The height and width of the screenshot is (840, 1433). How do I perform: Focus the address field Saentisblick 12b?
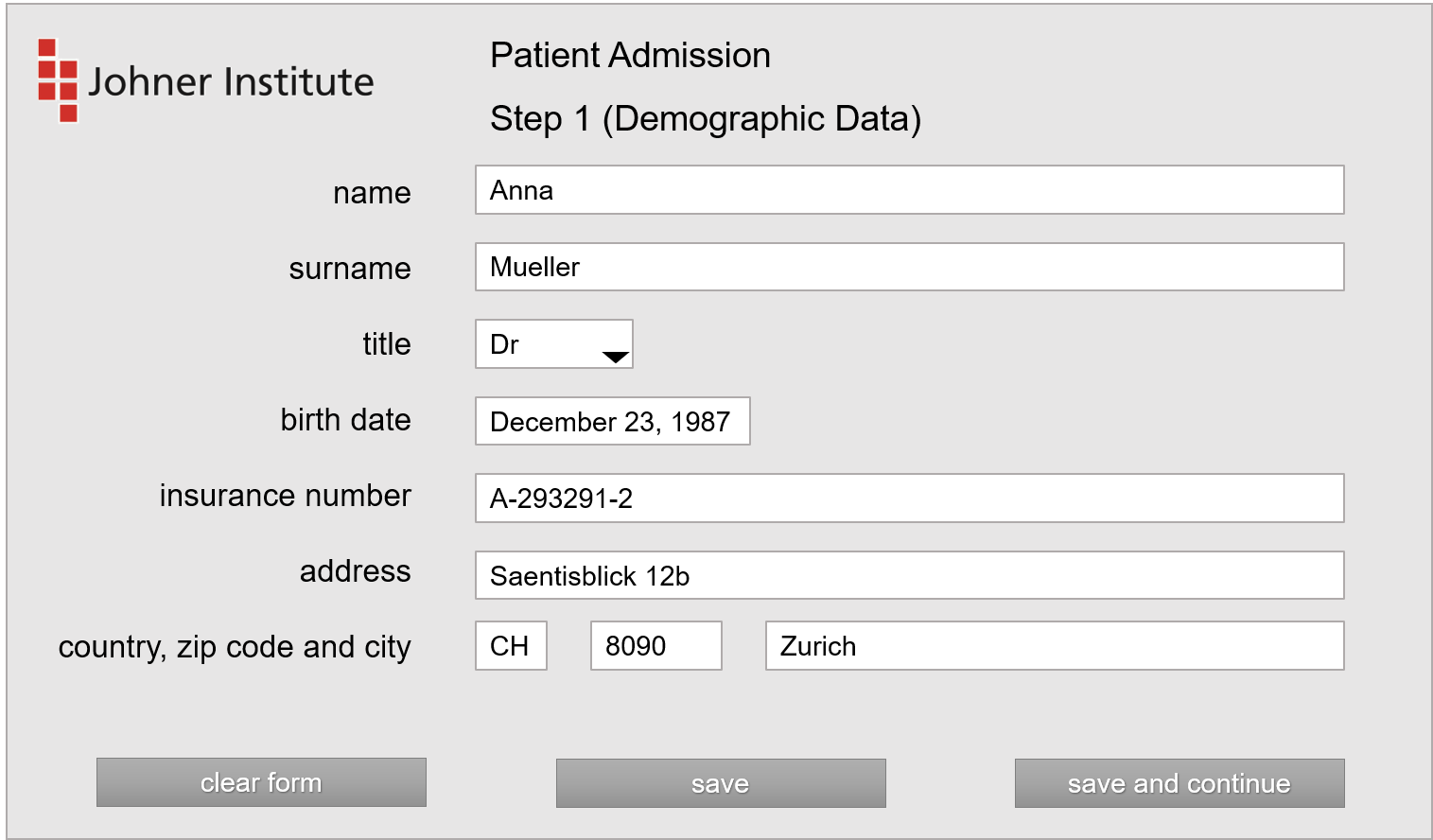(908, 575)
